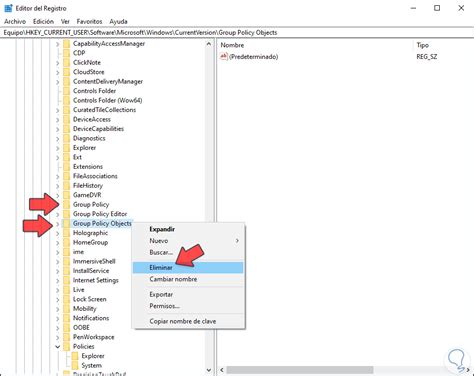Choose Eliminar in the context menu

pyautogui.click(x=188, y=267)
